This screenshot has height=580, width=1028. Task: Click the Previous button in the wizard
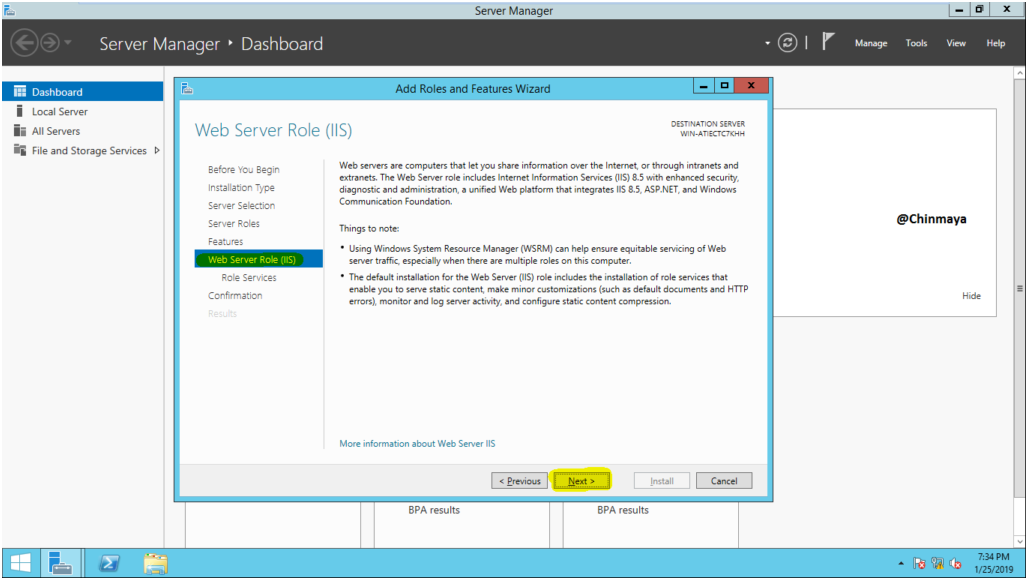[x=519, y=480]
